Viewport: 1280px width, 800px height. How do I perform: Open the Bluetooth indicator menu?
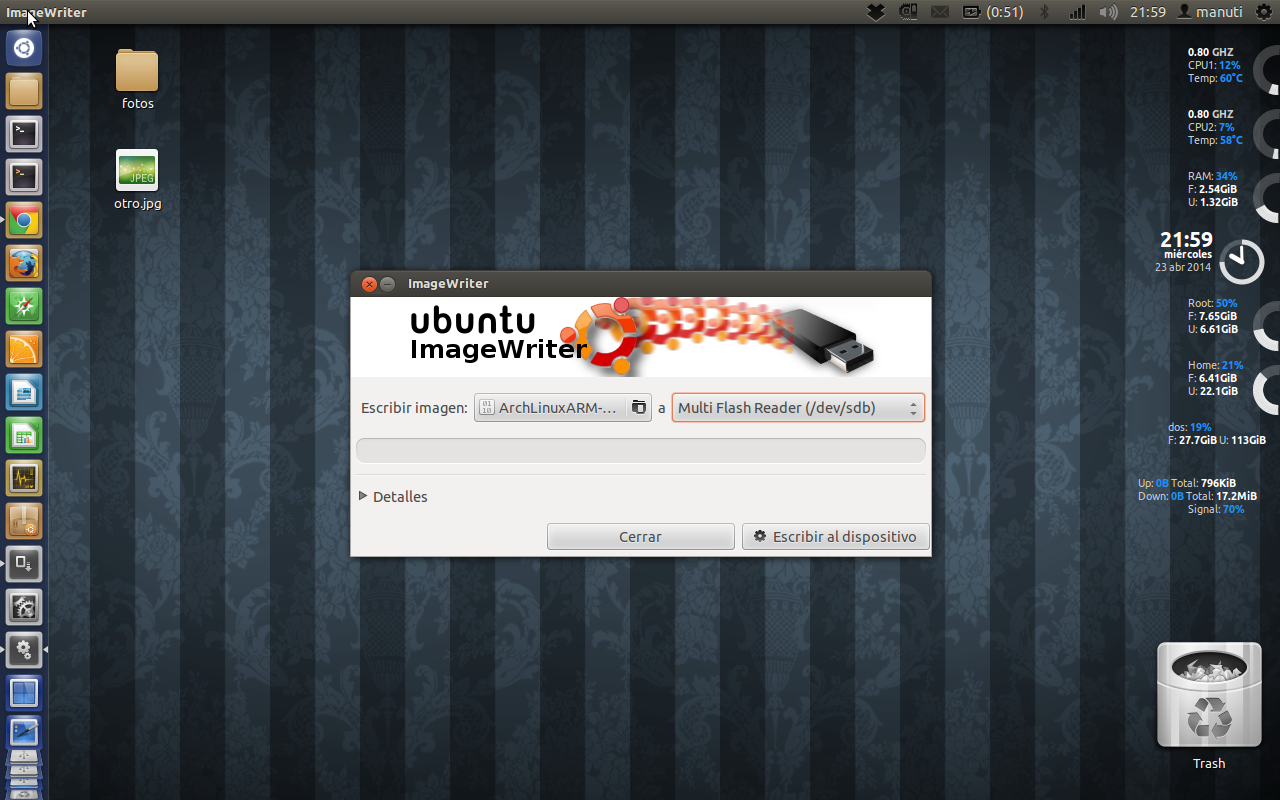click(1046, 12)
